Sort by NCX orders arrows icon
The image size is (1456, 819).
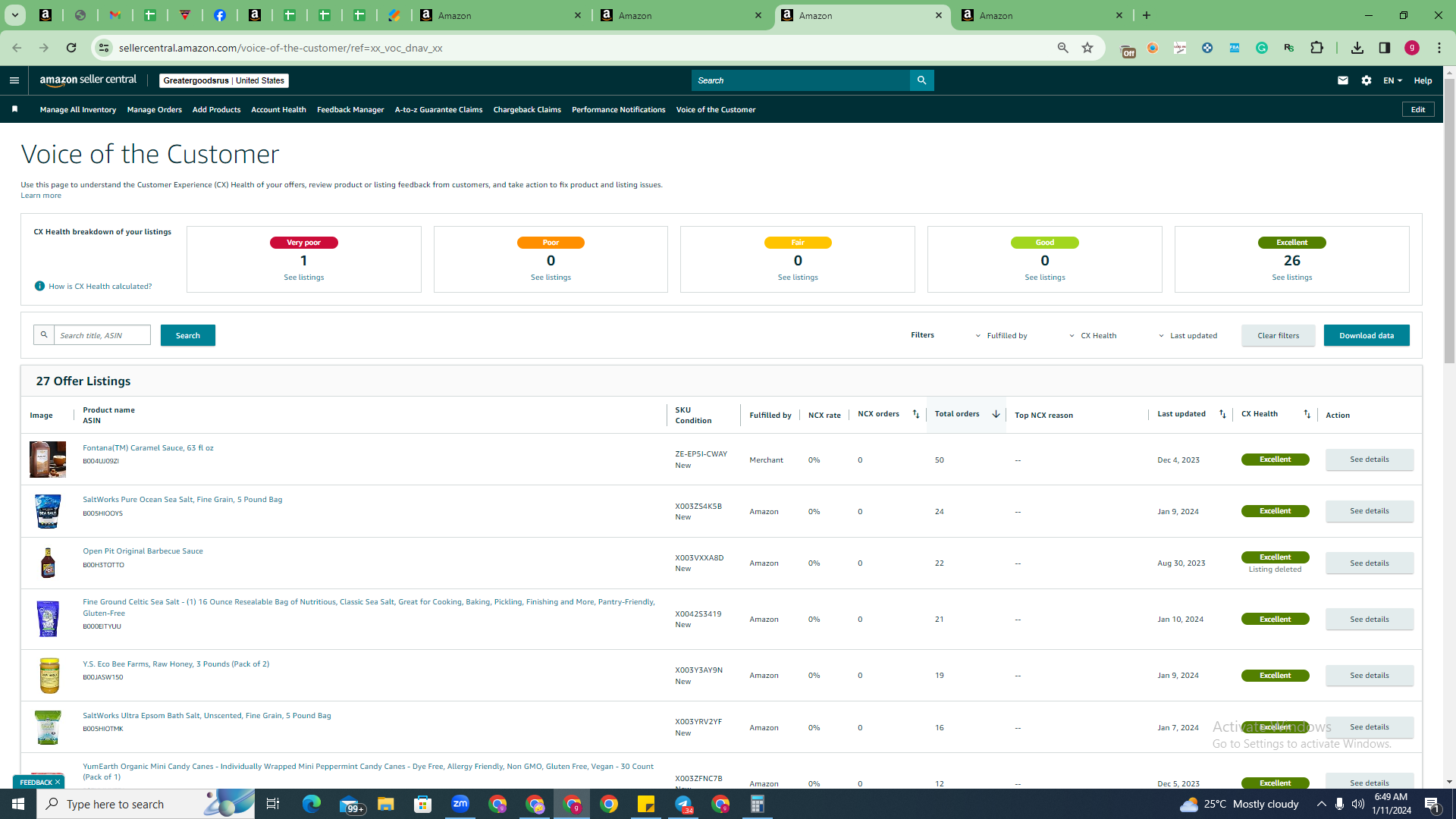coord(916,414)
